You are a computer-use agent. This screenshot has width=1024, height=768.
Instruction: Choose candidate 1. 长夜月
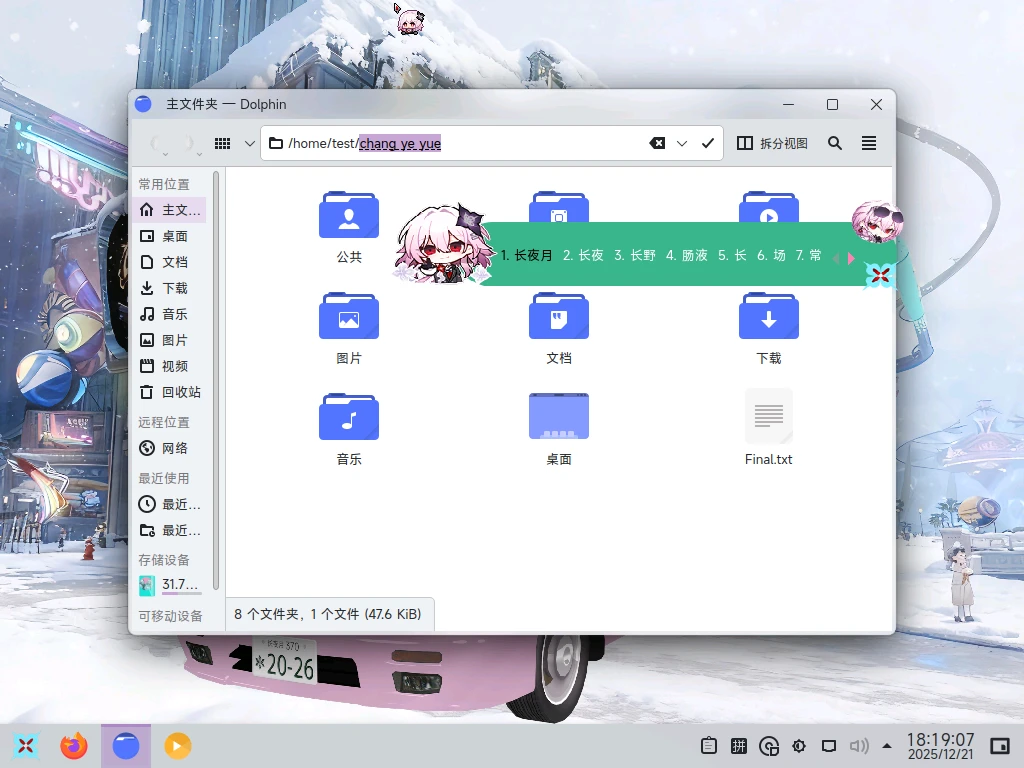click(526, 255)
